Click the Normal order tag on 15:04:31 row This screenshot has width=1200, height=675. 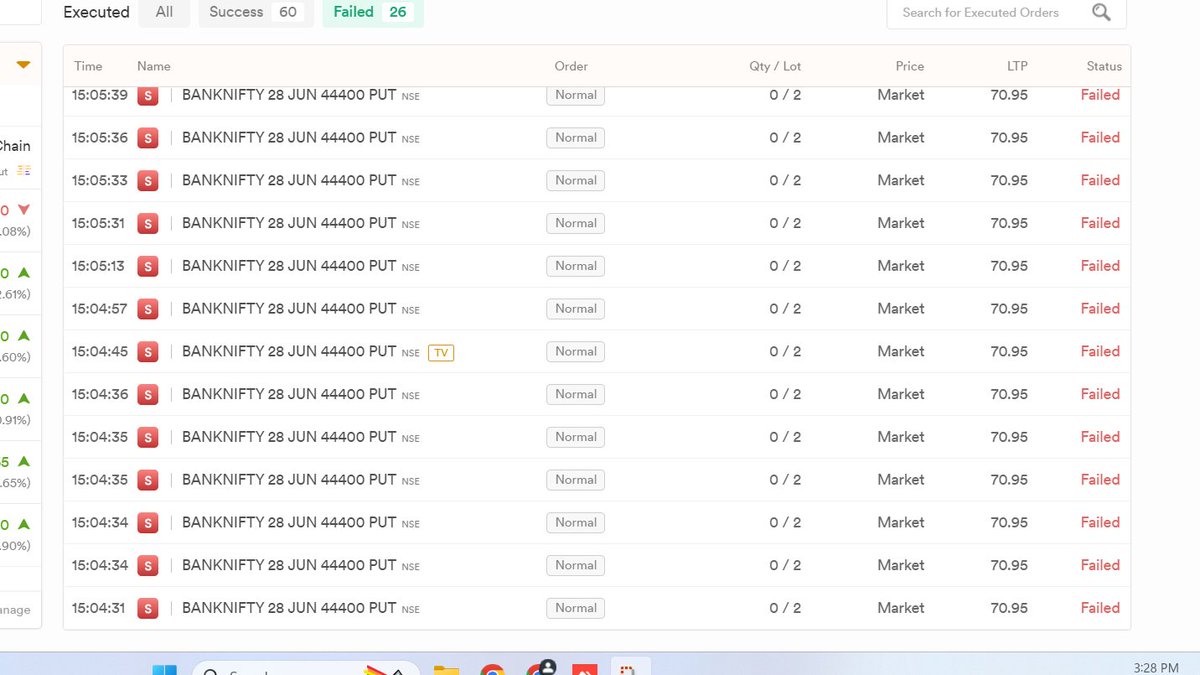pyautogui.click(x=576, y=608)
